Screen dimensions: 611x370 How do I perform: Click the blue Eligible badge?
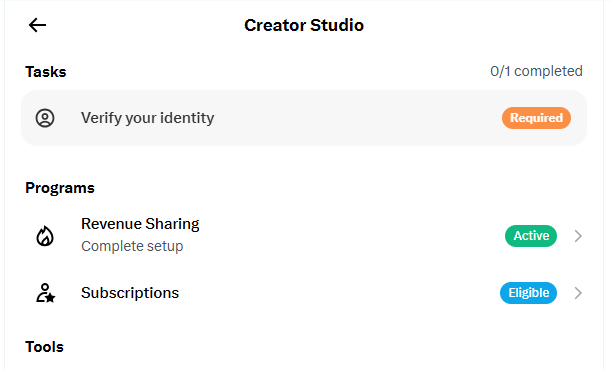pyautogui.click(x=528, y=293)
